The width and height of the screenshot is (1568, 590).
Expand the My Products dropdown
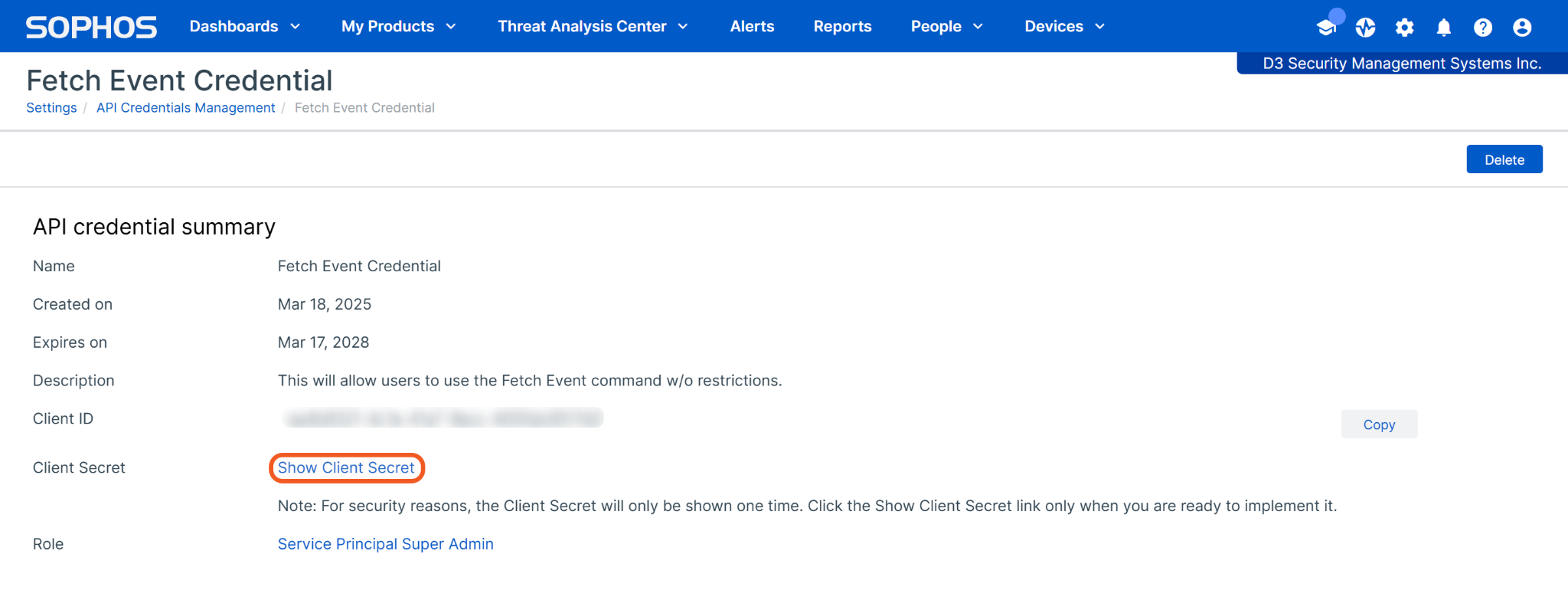398,26
